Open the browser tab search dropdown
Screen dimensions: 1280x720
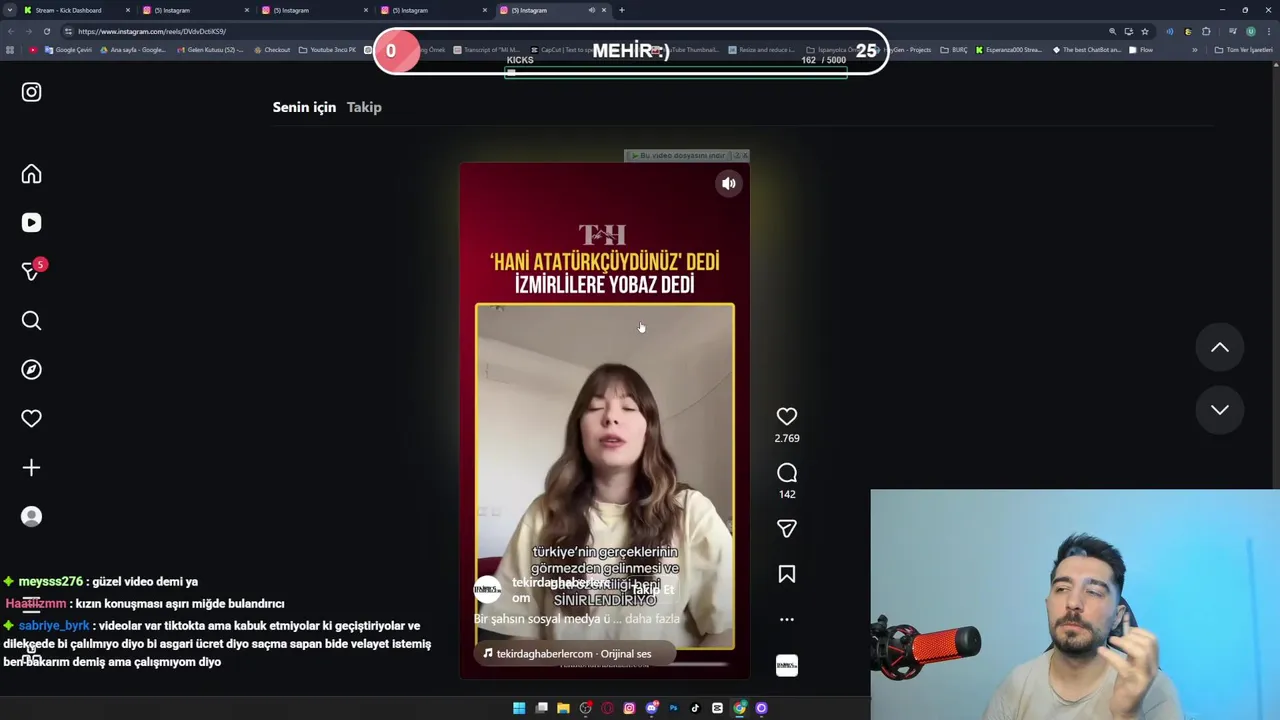click(x=9, y=10)
